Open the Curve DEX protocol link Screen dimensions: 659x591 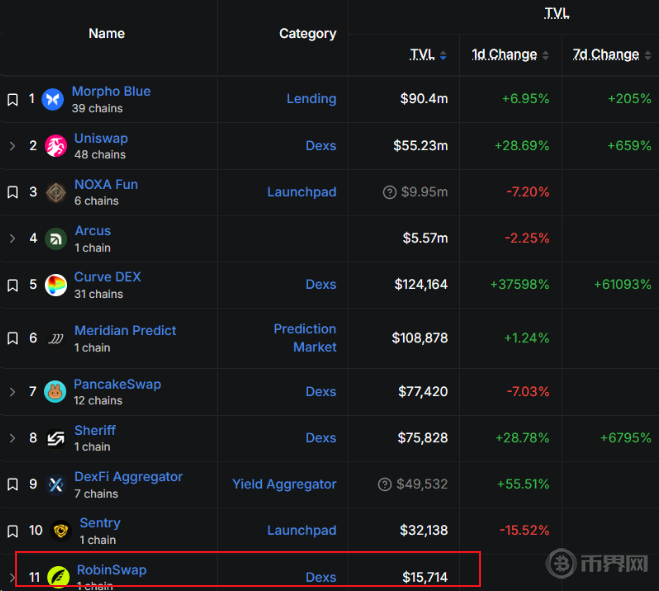pos(108,277)
